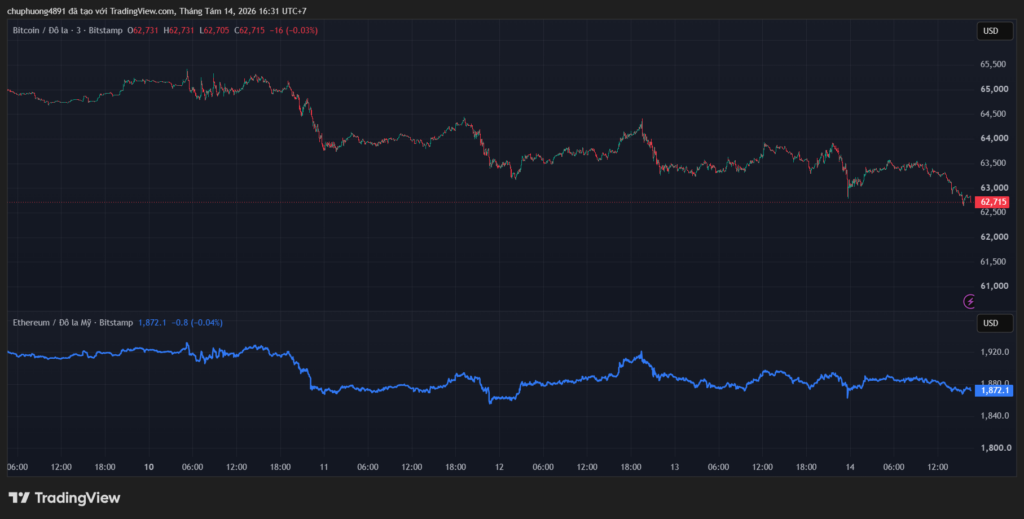
Task: Click the TradingView logo at the bottom
Action: pyautogui.click(x=64, y=497)
